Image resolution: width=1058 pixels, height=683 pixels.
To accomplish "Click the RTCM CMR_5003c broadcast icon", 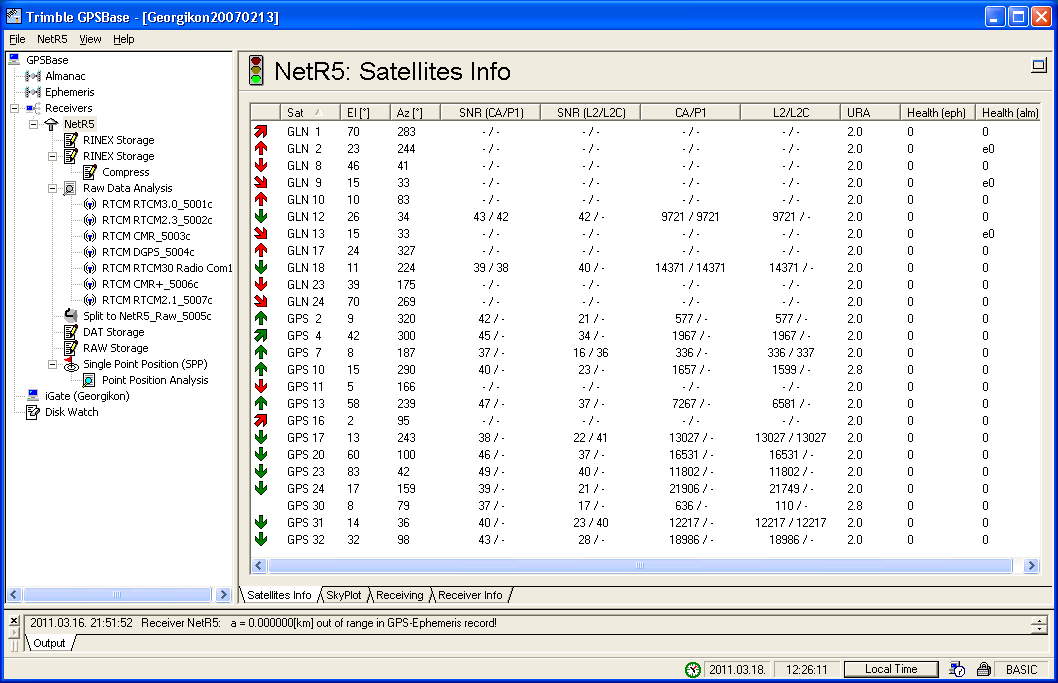I will pyautogui.click(x=90, y=236).
